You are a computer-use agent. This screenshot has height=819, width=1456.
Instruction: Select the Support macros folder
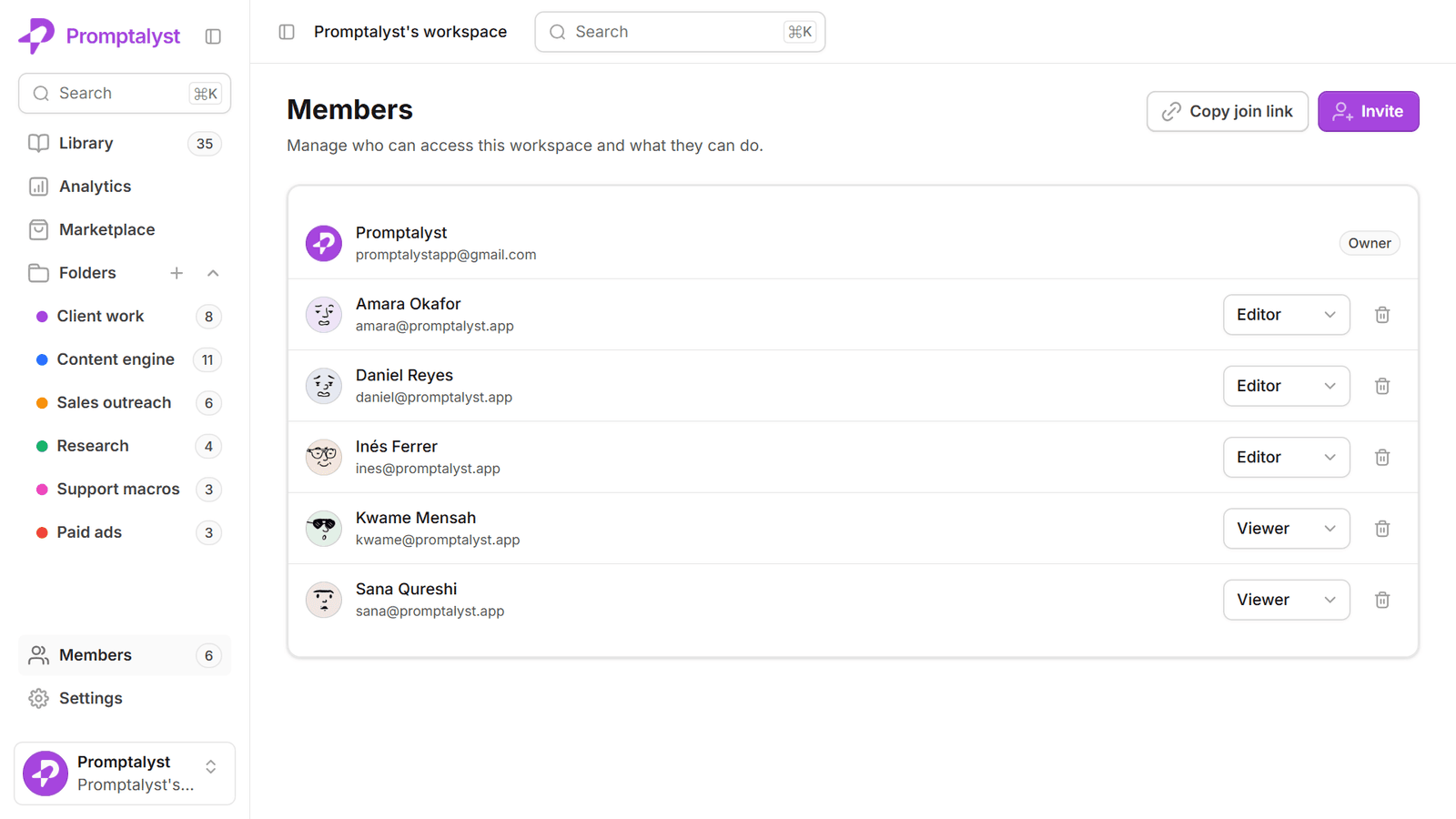point(125,490)
